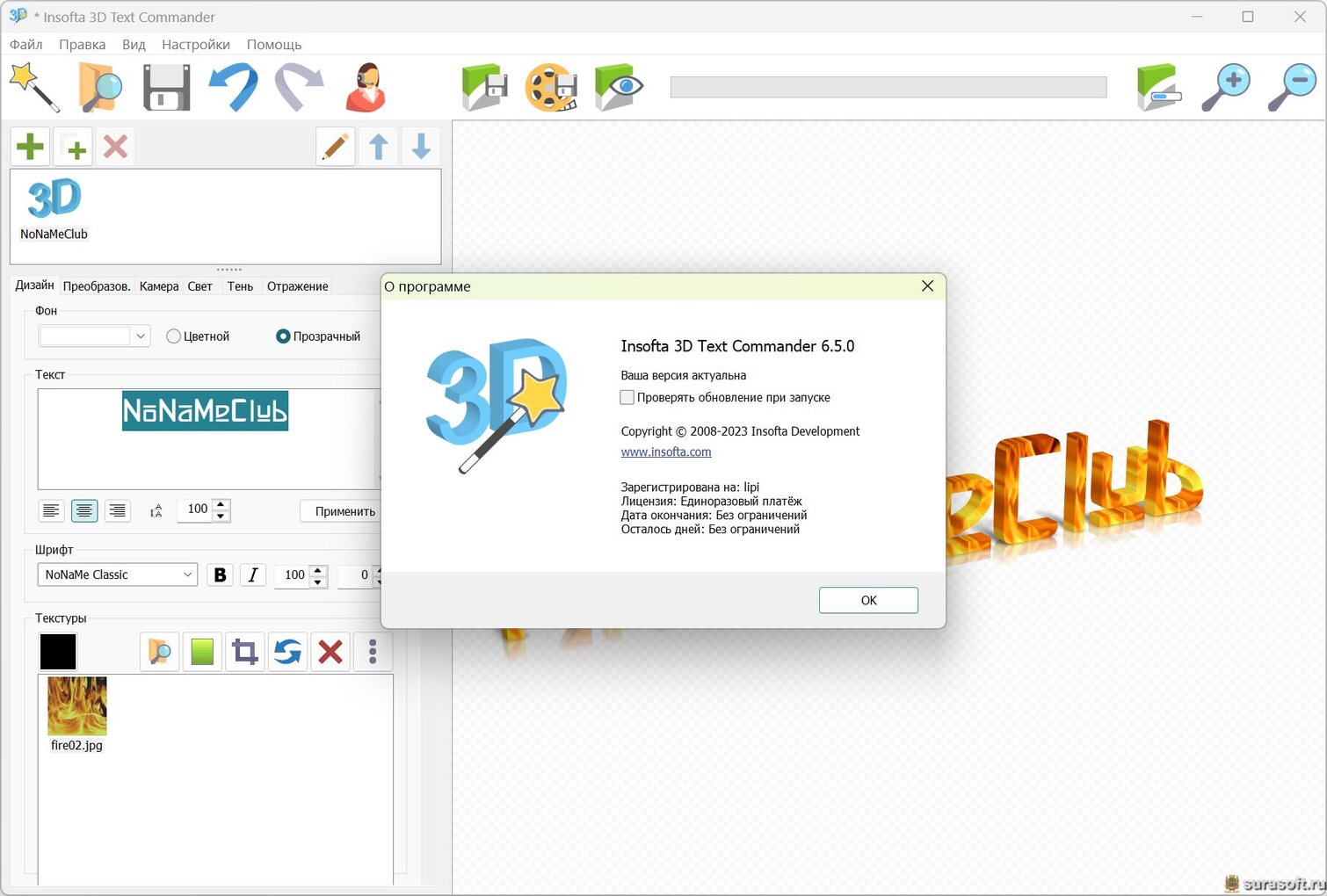The width and height of the screenshot is (1327, 896).
Task: Click the zoom slider bar in the toolbar
Action: tap(888, 87)
